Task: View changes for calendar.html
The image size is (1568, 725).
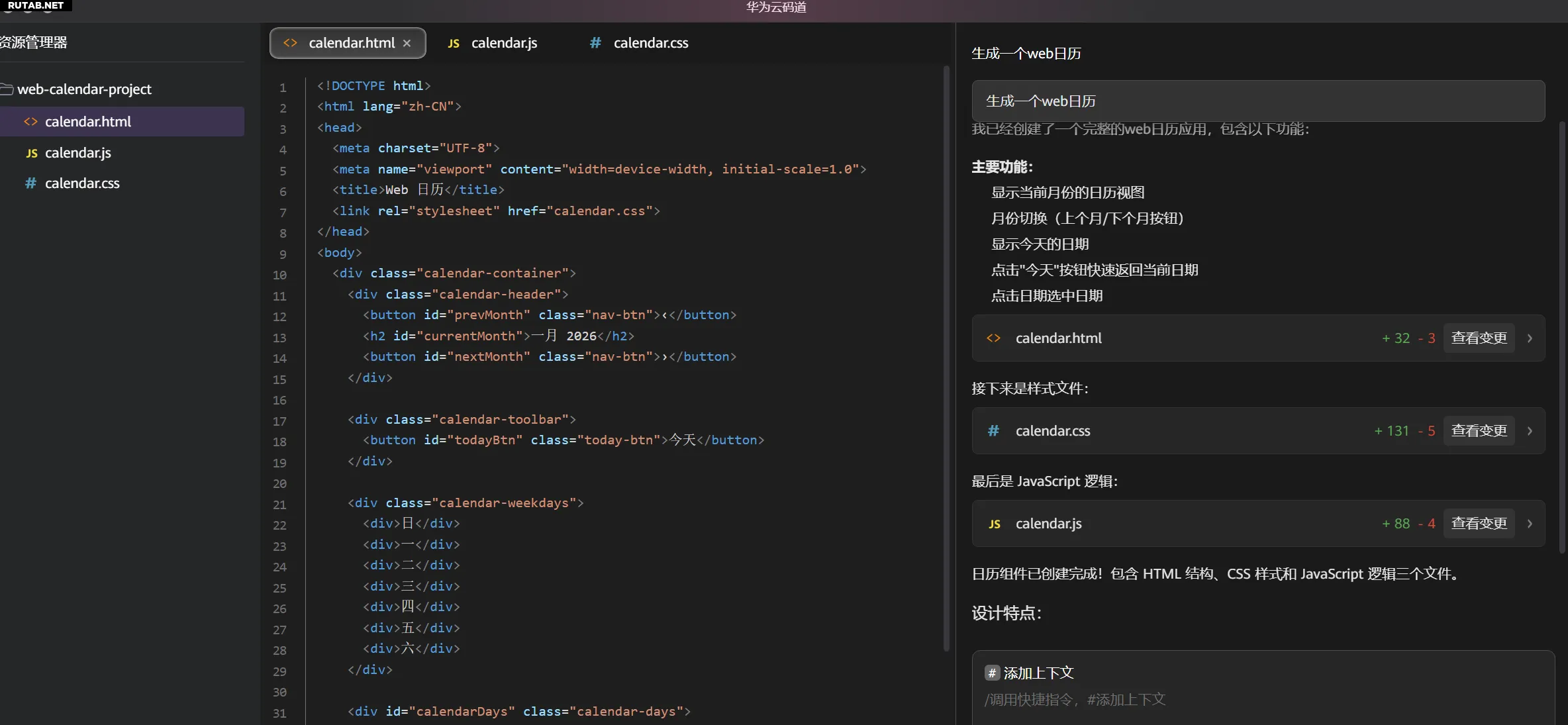Action: (1479, 338)
